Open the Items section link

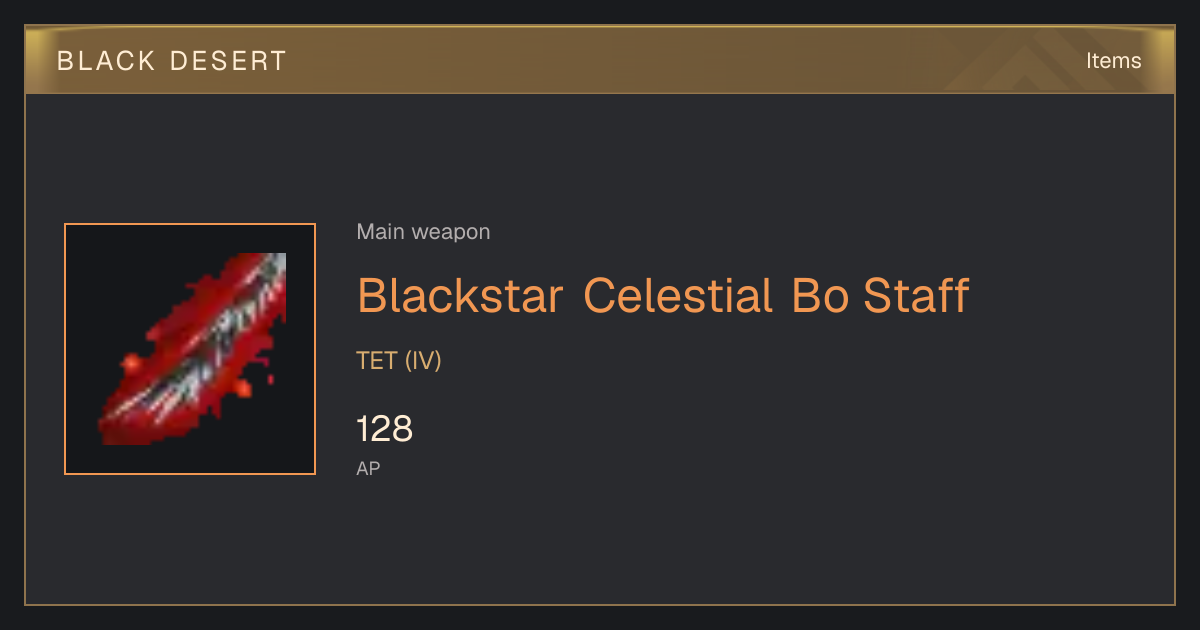pos(1113,61)
